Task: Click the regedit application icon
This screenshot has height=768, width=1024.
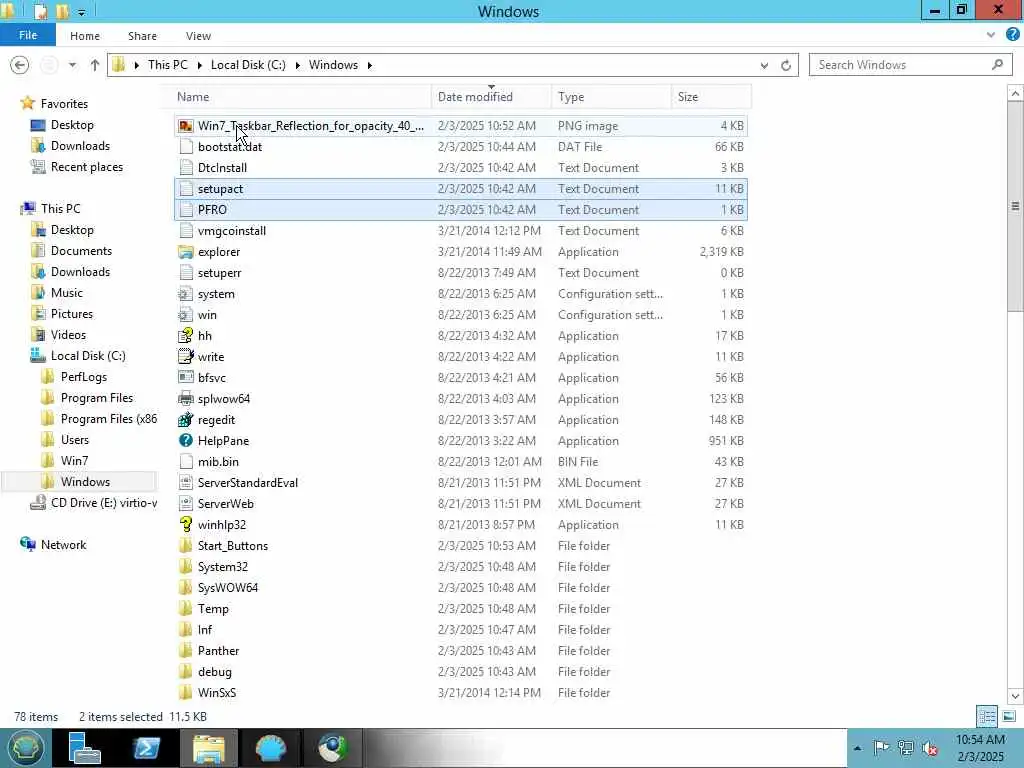Action: pyautogui.click(x=185, y=419)
